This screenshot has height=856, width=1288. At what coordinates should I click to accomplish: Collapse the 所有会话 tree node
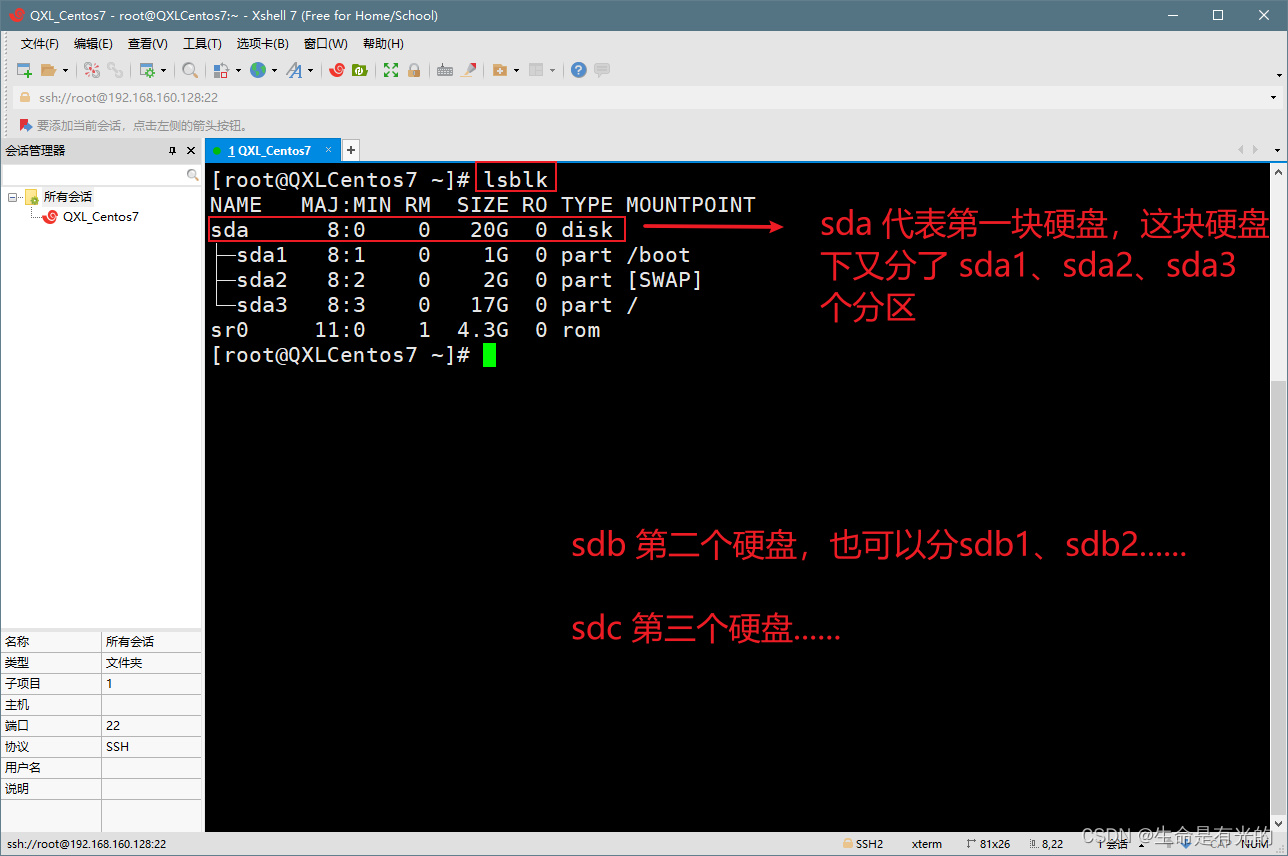[x=13, y=197]
